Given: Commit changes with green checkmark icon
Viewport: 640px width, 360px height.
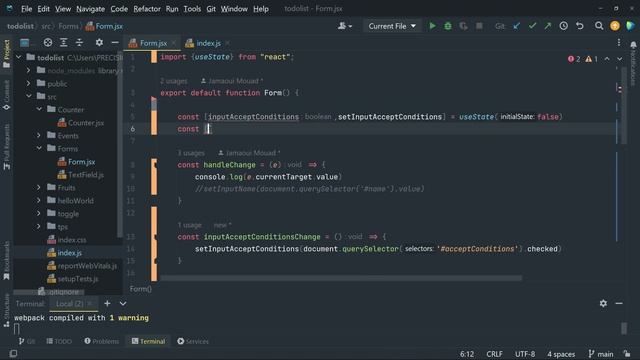Looking at the screenshot, I should [532, 26].
